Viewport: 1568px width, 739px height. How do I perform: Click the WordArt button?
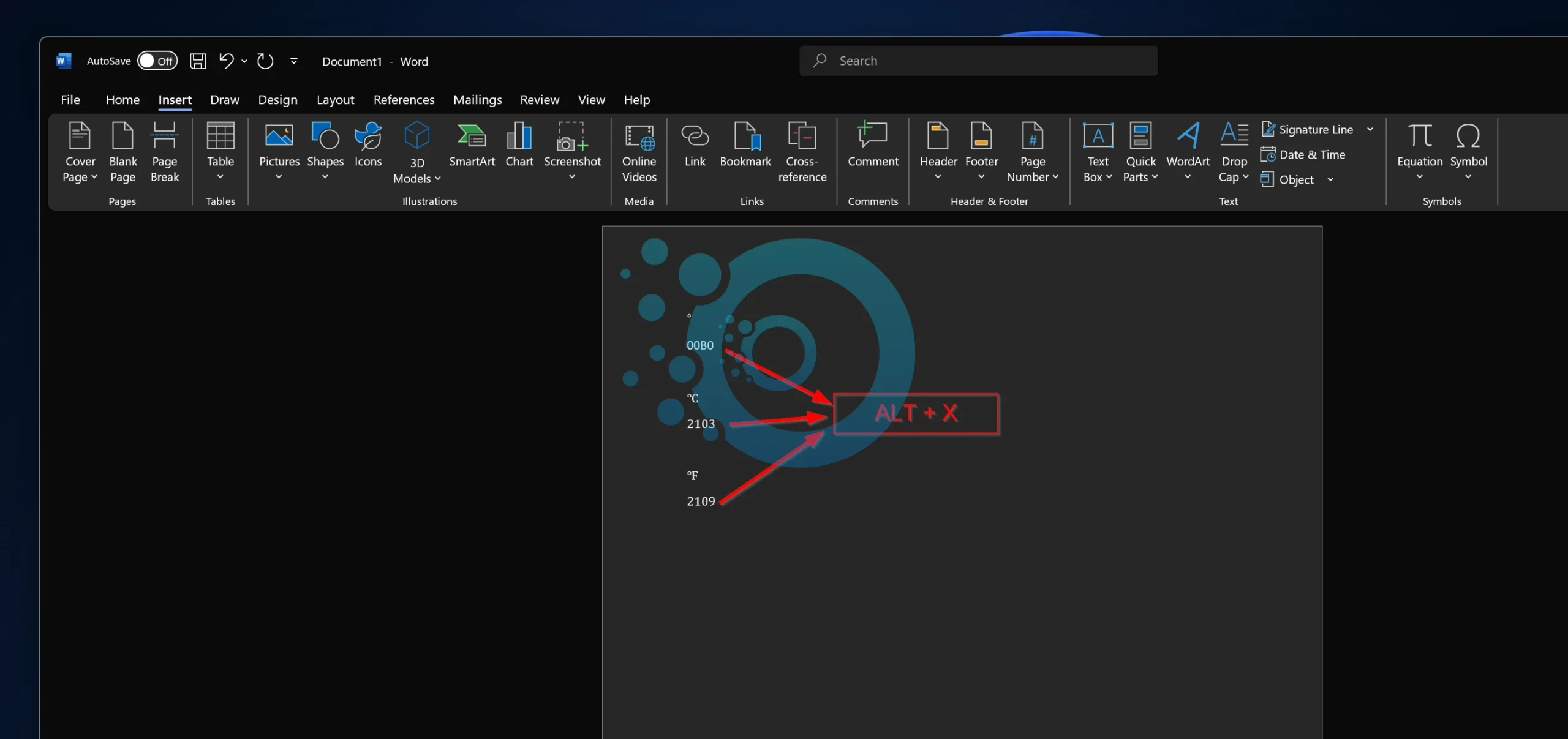1188,152
